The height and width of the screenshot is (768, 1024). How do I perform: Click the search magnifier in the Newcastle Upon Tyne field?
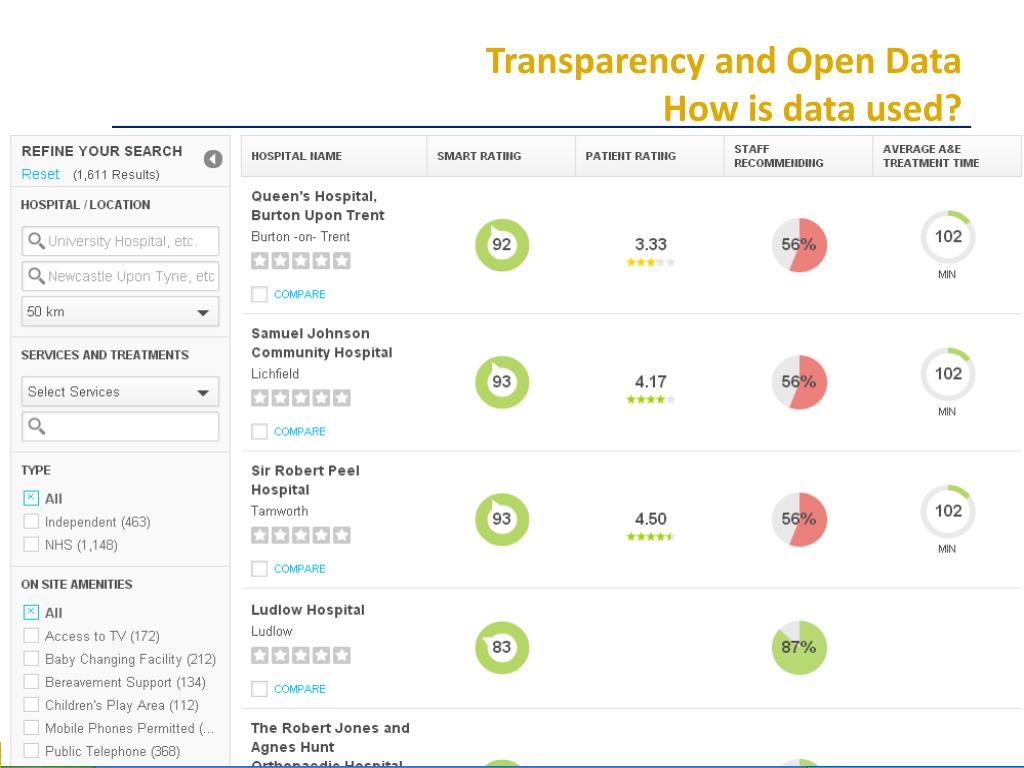pyautogui.click(x=37, y=276)
